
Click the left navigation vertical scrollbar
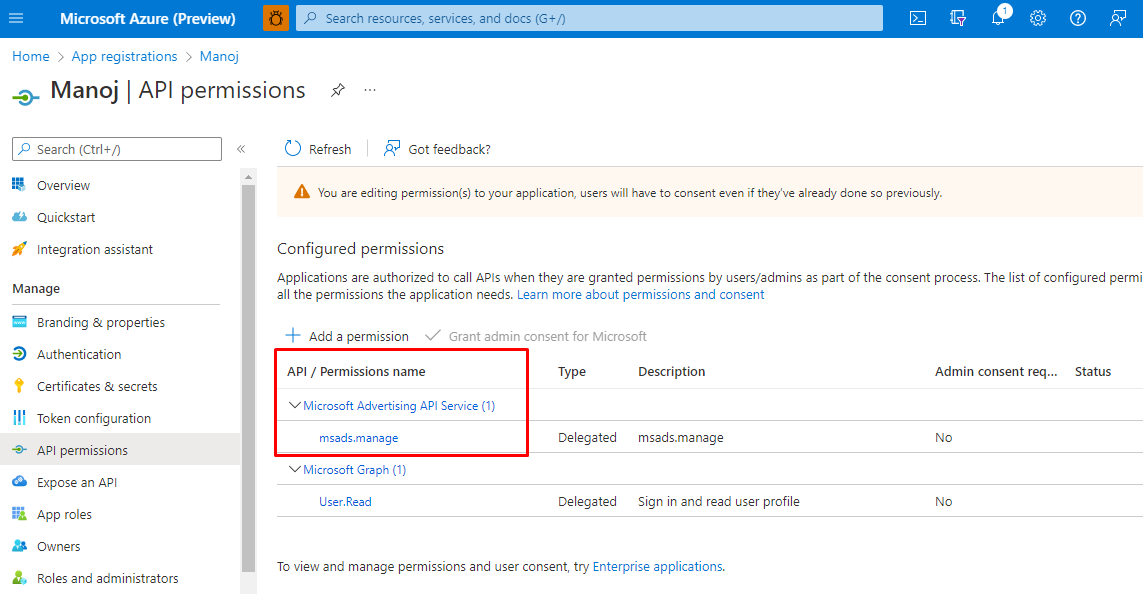click(x=249, y=379)
